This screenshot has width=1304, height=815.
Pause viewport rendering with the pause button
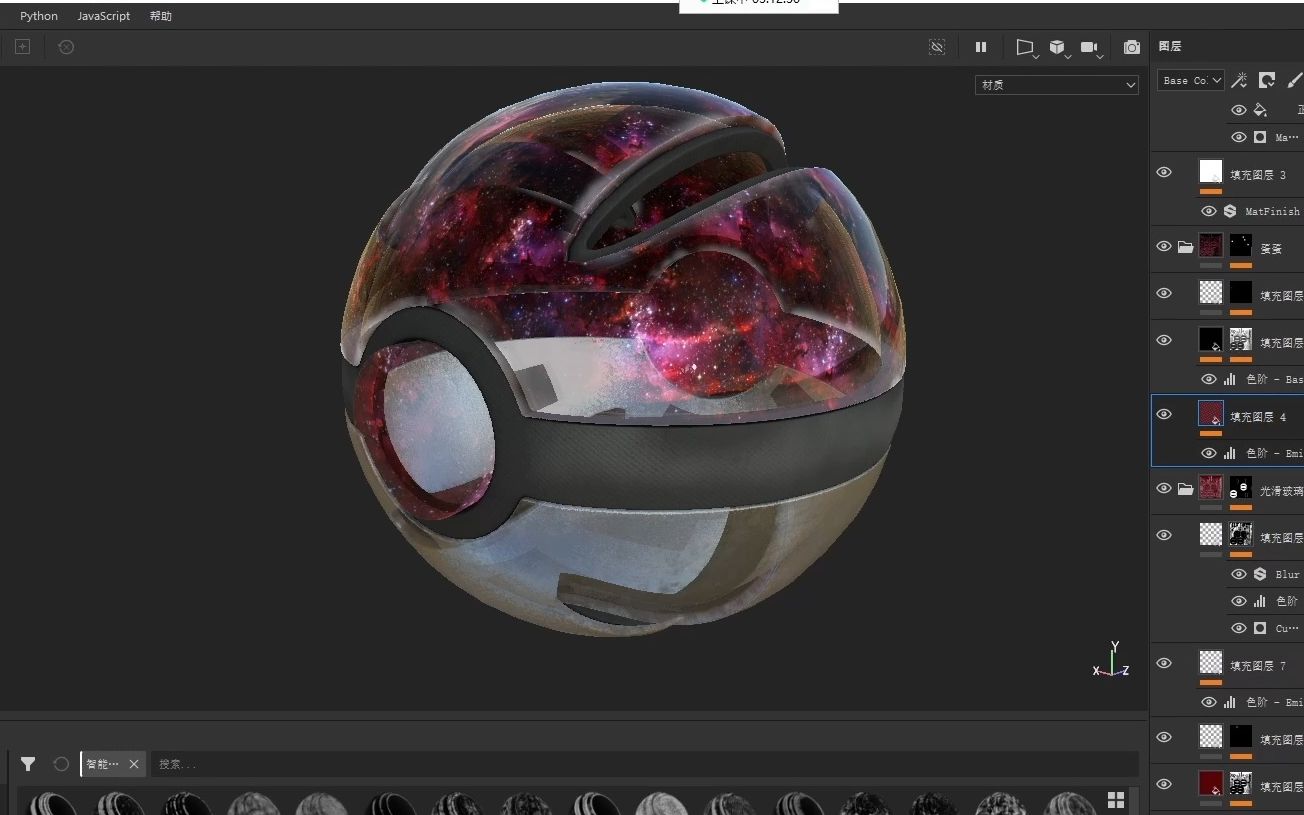981,47
